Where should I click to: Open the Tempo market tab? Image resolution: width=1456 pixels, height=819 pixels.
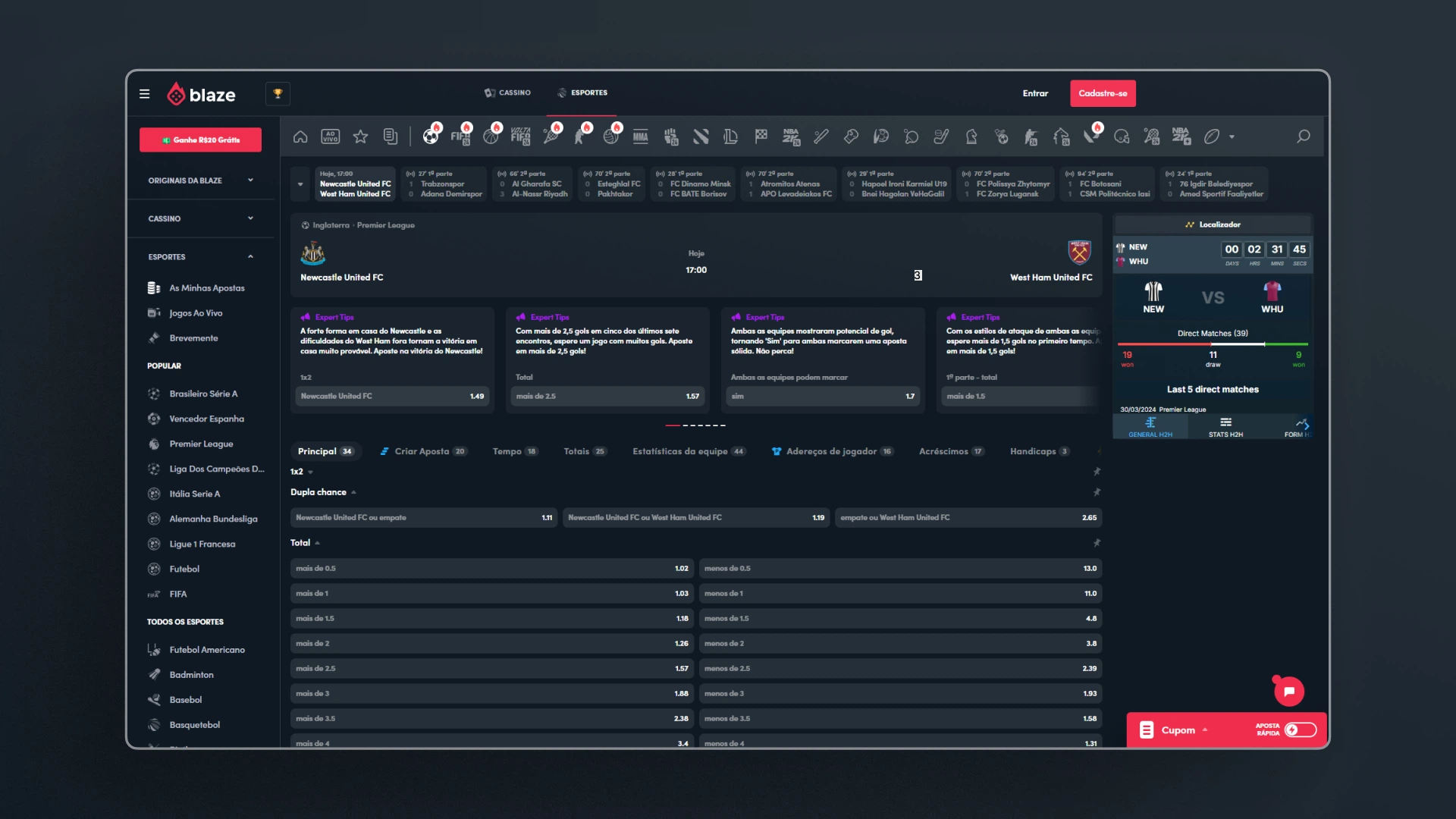(x=515, y=451)
